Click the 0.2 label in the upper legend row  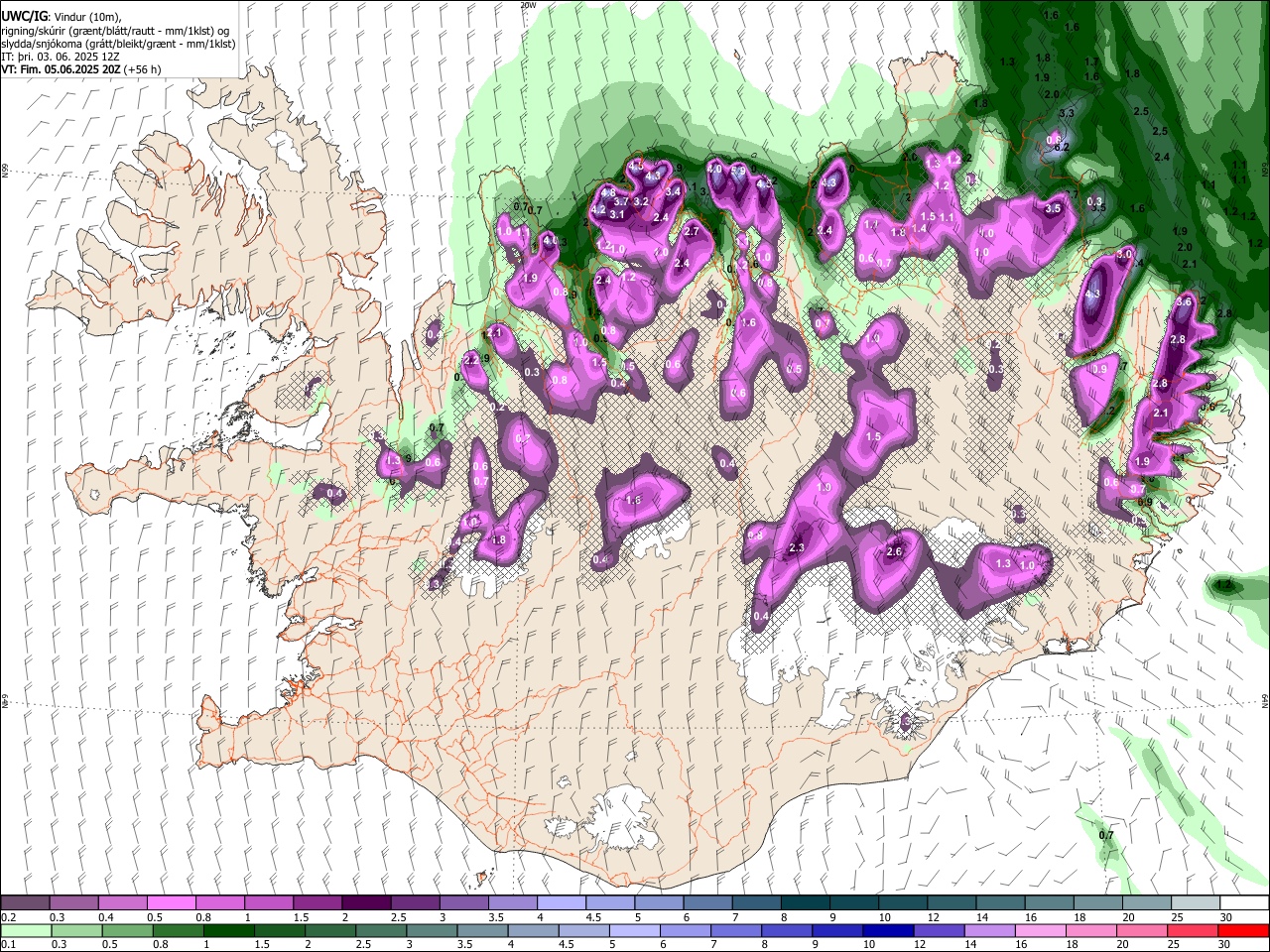tap(8, 917)
